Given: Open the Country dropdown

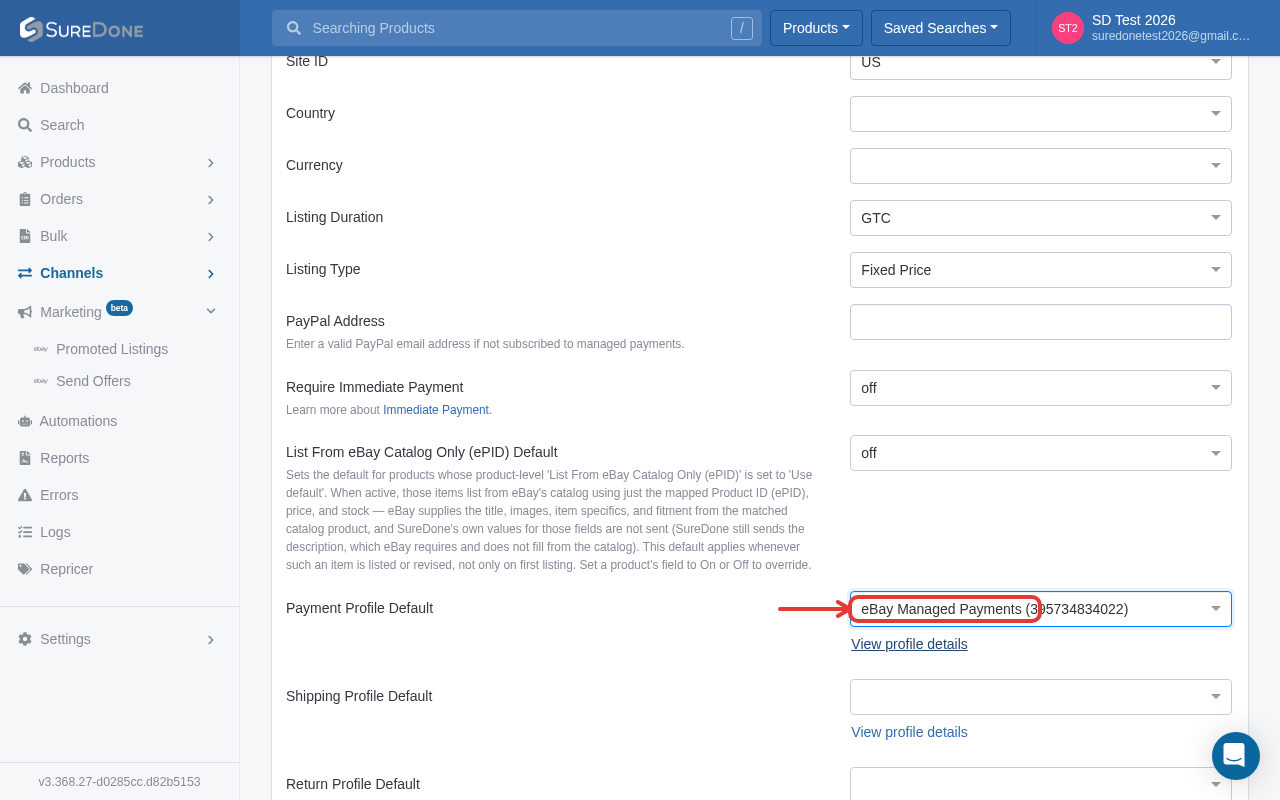Looking at the screenshot, I should 1041,114.
